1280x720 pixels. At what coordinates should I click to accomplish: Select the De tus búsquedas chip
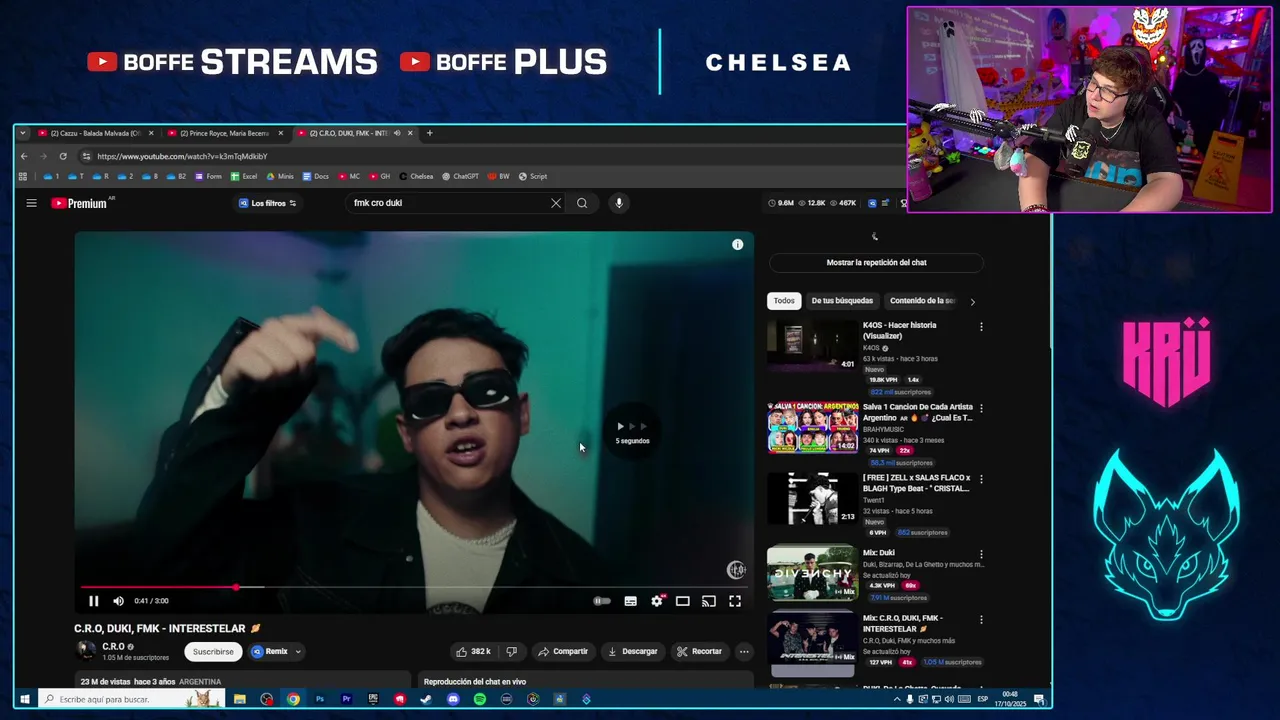point(842,301)
